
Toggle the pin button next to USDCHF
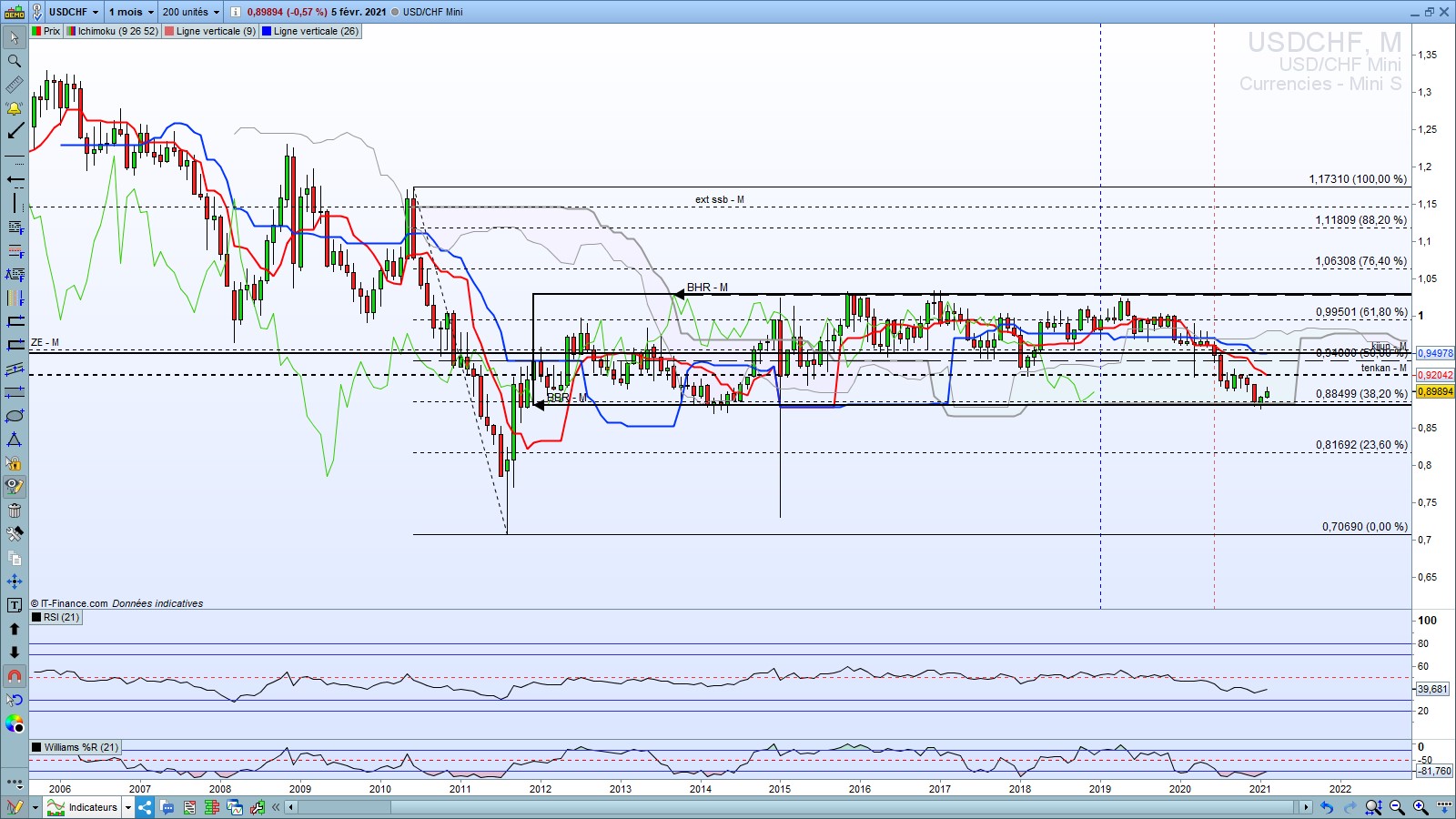click(36, 12)
